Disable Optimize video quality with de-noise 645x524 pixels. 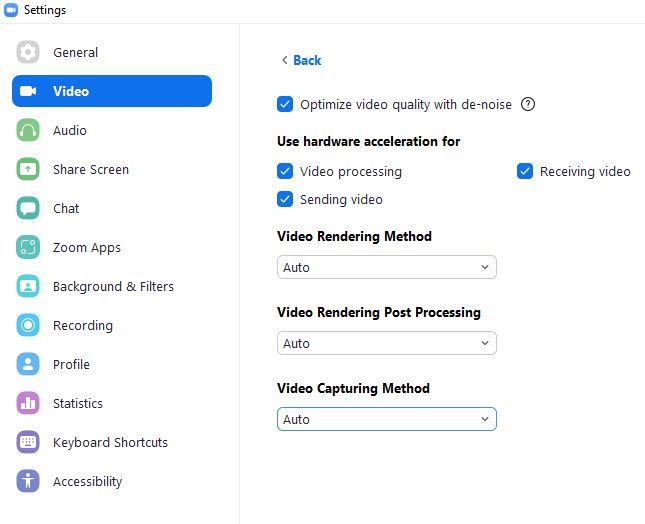(285, 104)
